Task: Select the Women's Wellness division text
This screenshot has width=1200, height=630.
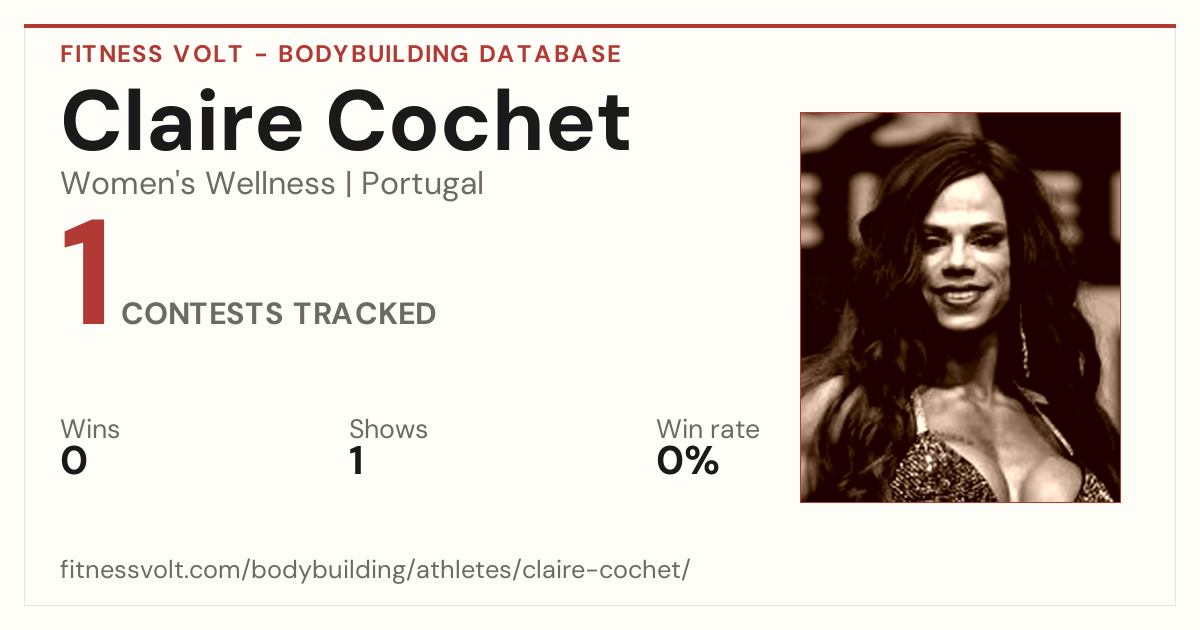Action: [198, 184]
